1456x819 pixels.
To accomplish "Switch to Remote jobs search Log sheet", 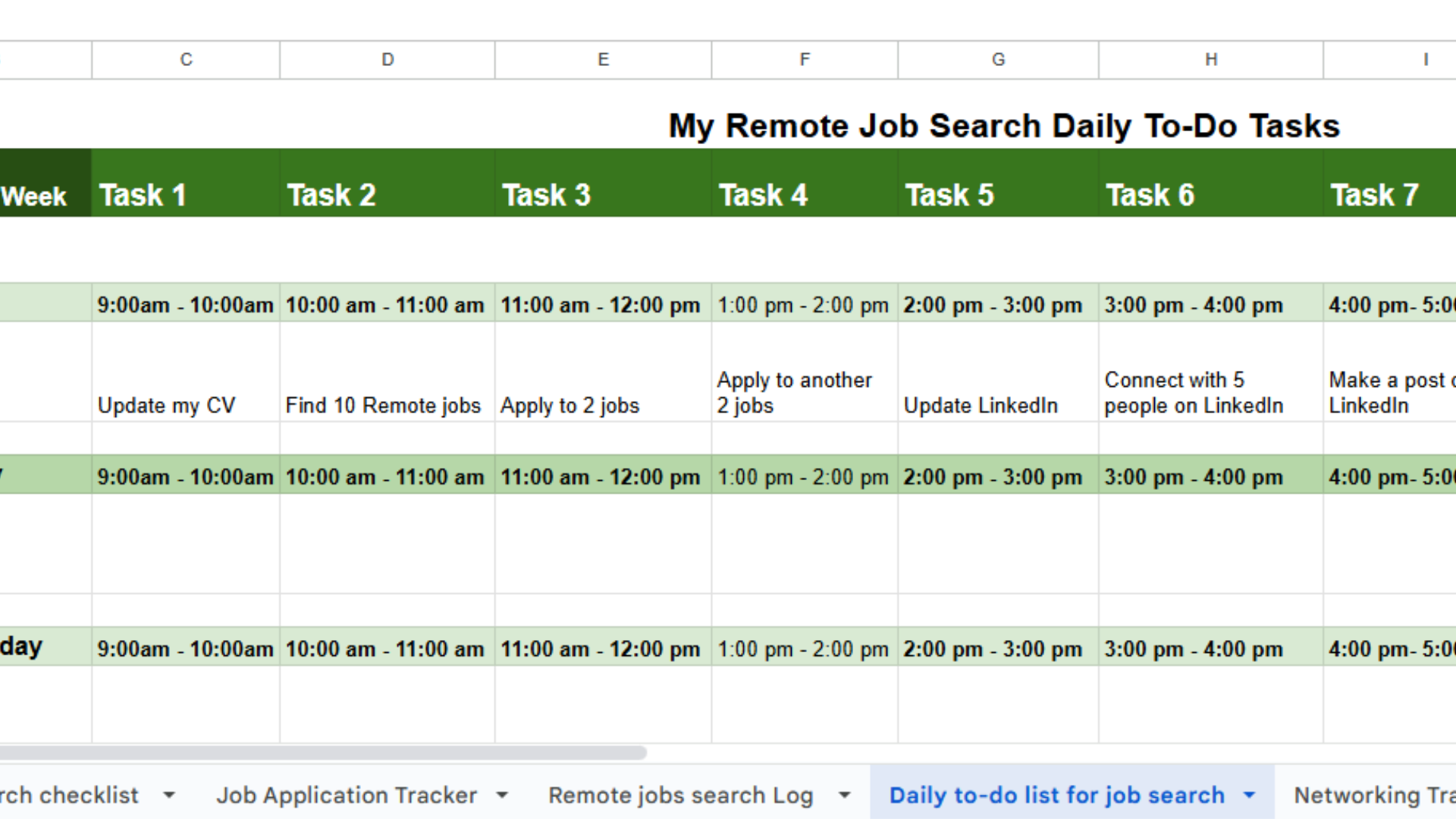I will pos(680,795).
